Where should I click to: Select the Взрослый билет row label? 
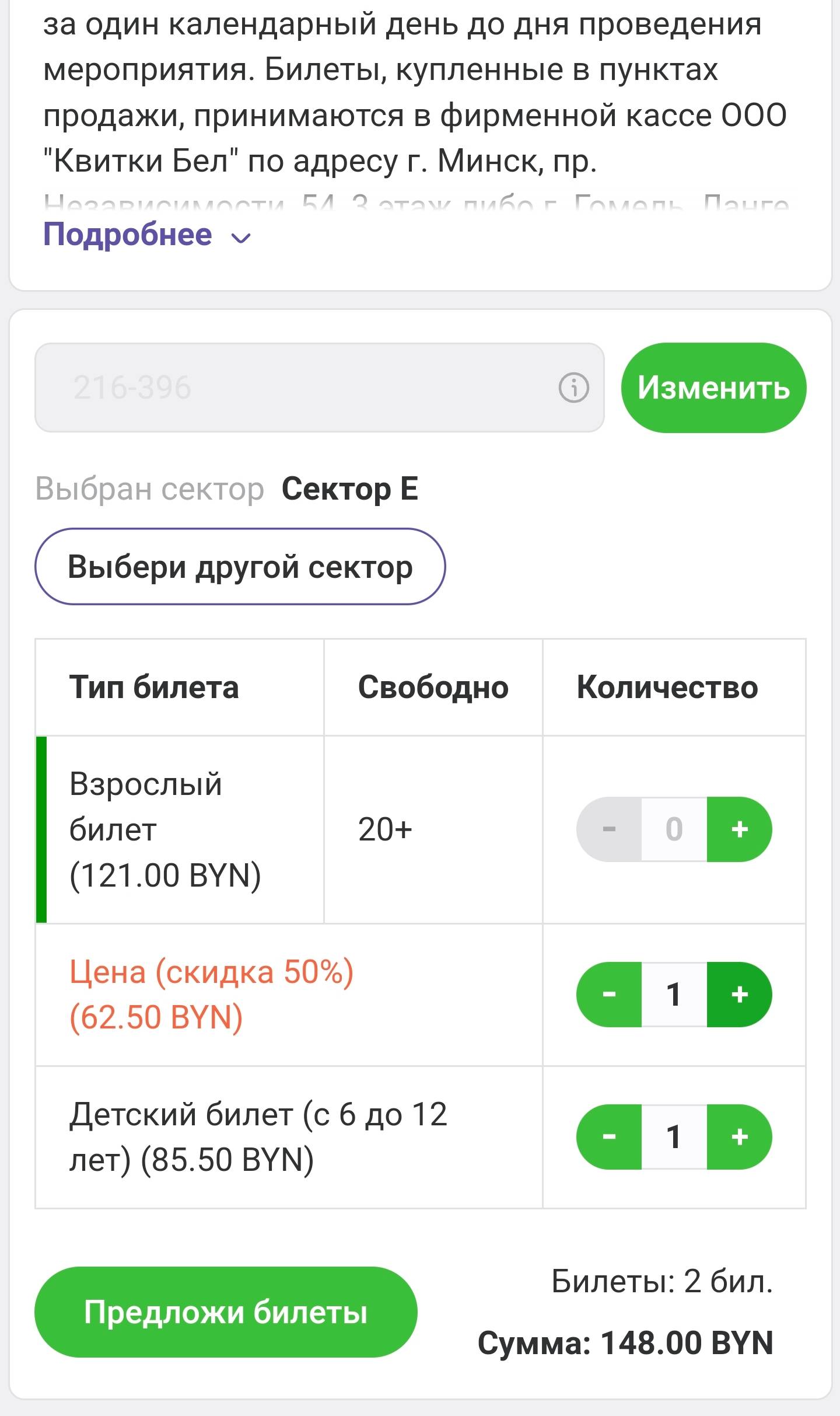(165, 829)
